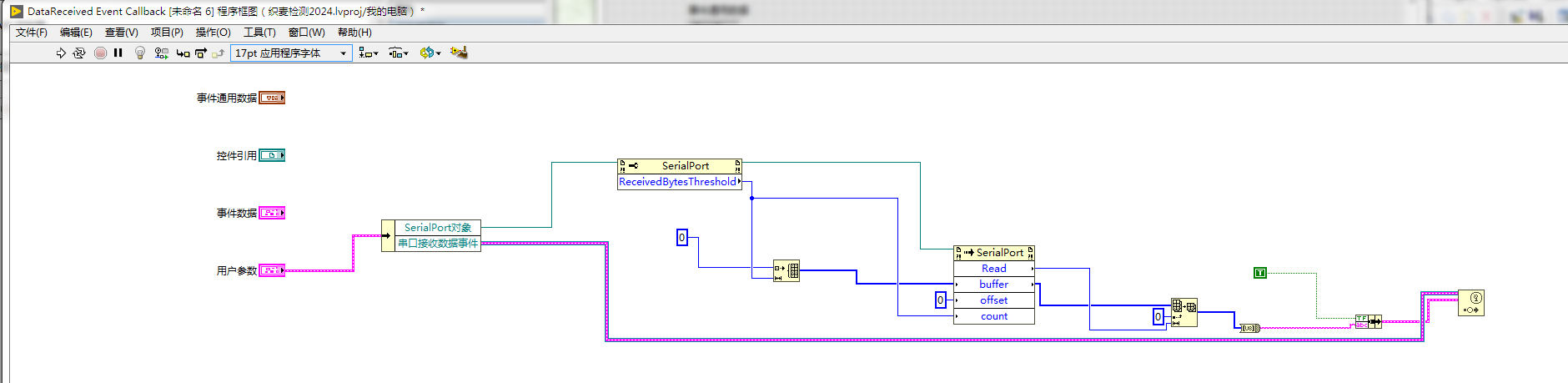Open the 工具(T) menu
The width and height of the screenshot is (1568, 383).
click(x=259, y=33)
